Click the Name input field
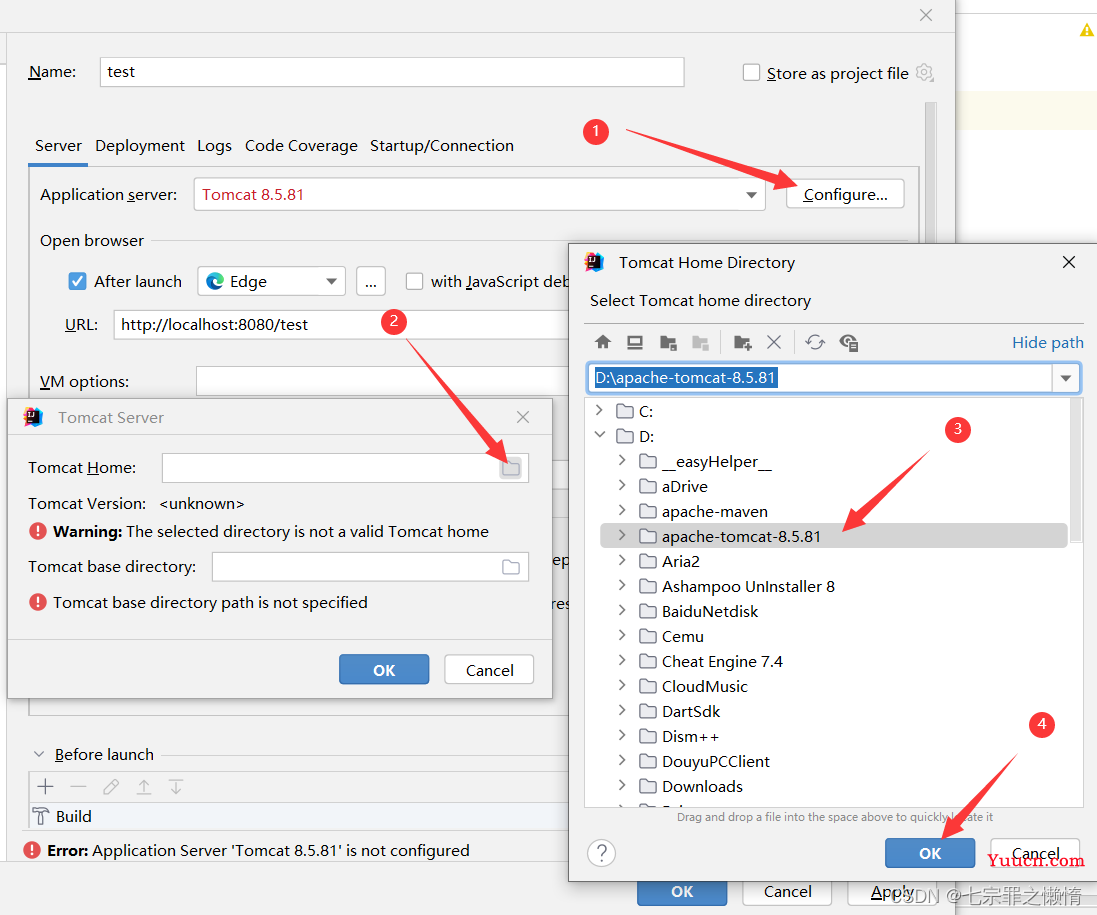Screen dimensions: 1097x915 pos(392,72)
